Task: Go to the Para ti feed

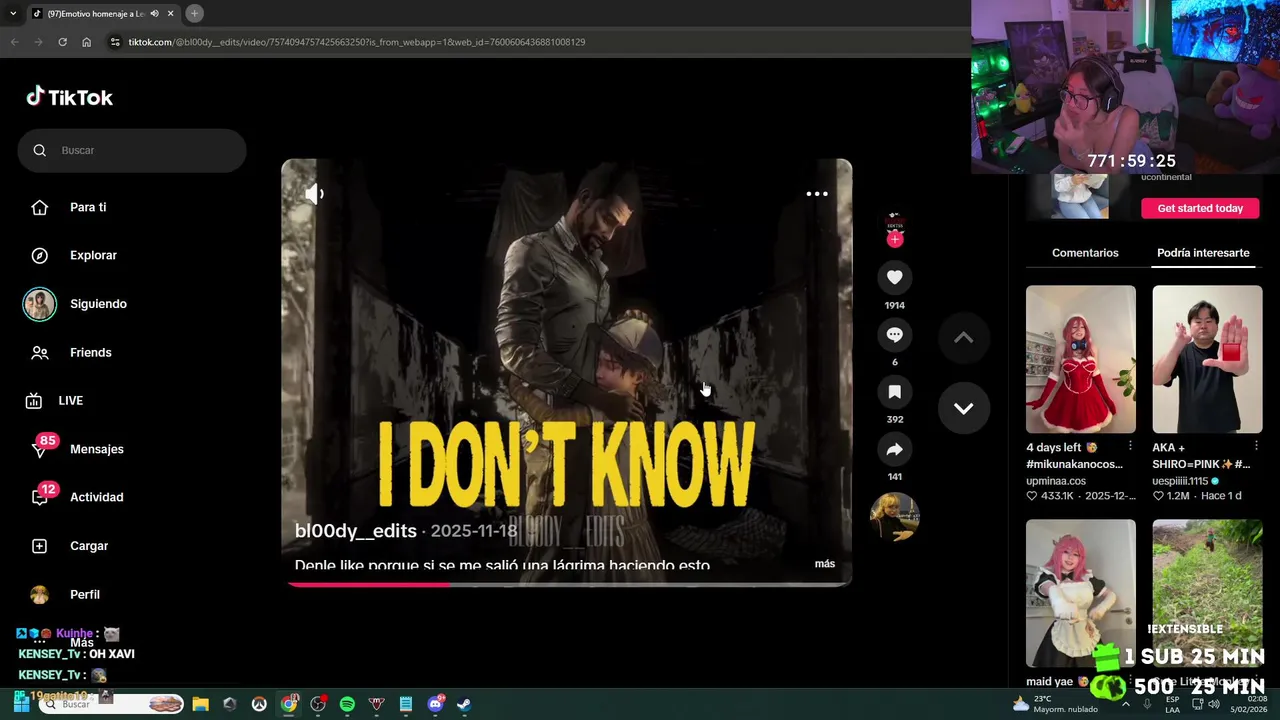Action: [x=88, y=207]
